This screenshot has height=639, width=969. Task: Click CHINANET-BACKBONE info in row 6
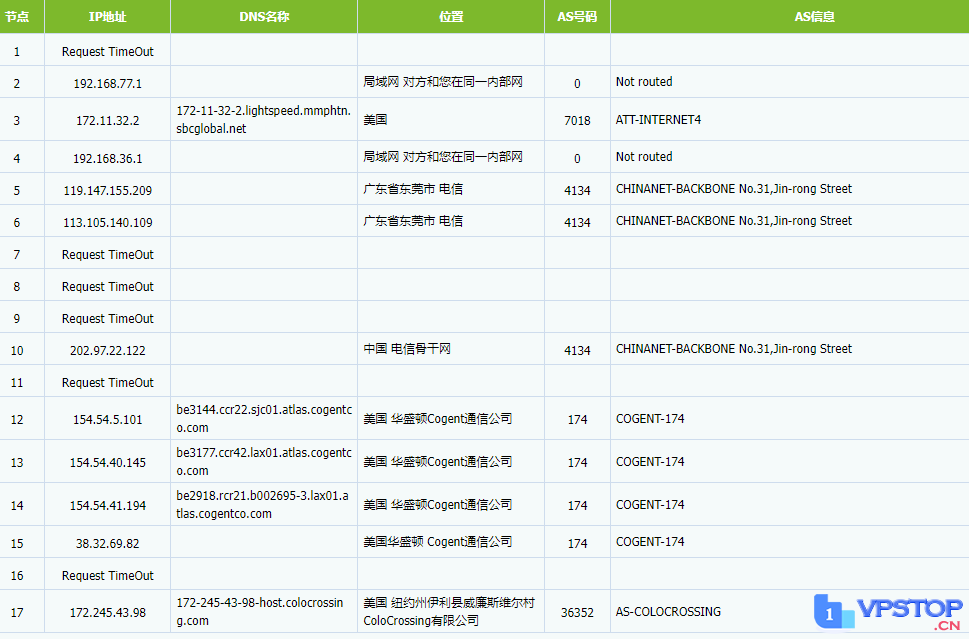[734, 221]
